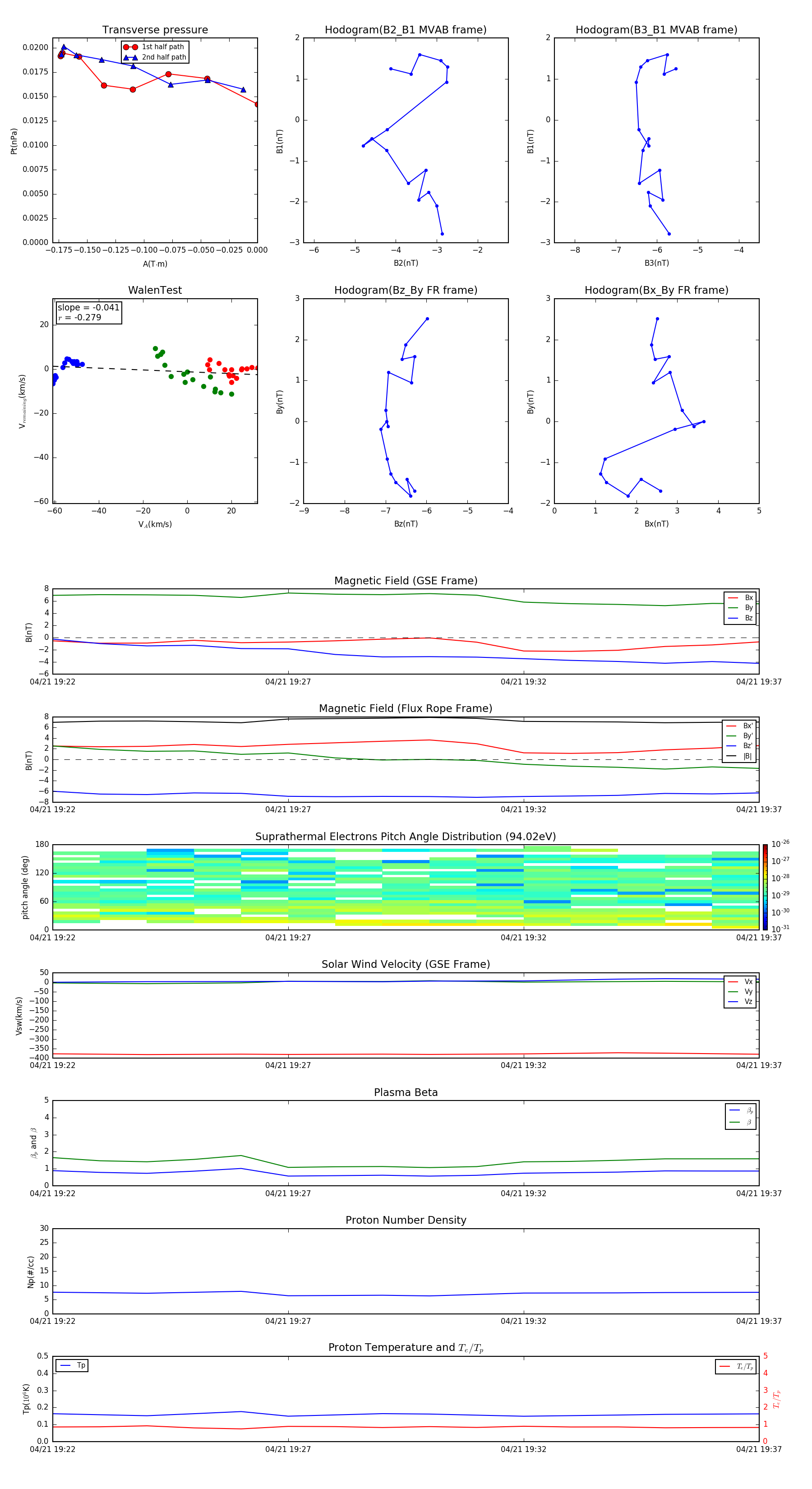The width and height of the screenshot is (812, 1489).
Task: Select the β legend entry in Plasma Beta plot
Action: pos(741,1123)
